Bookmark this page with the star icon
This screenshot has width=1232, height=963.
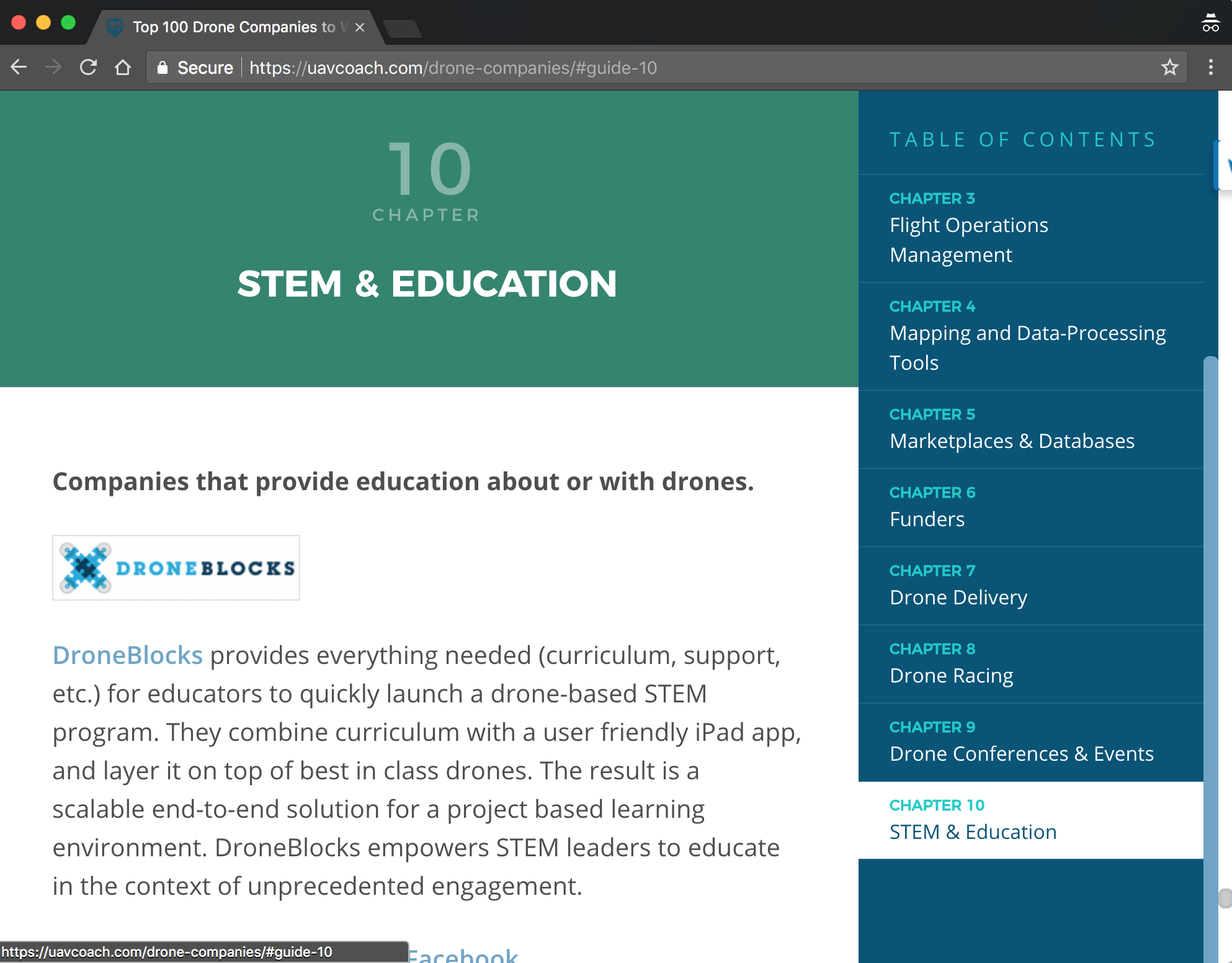[1169, 67]
